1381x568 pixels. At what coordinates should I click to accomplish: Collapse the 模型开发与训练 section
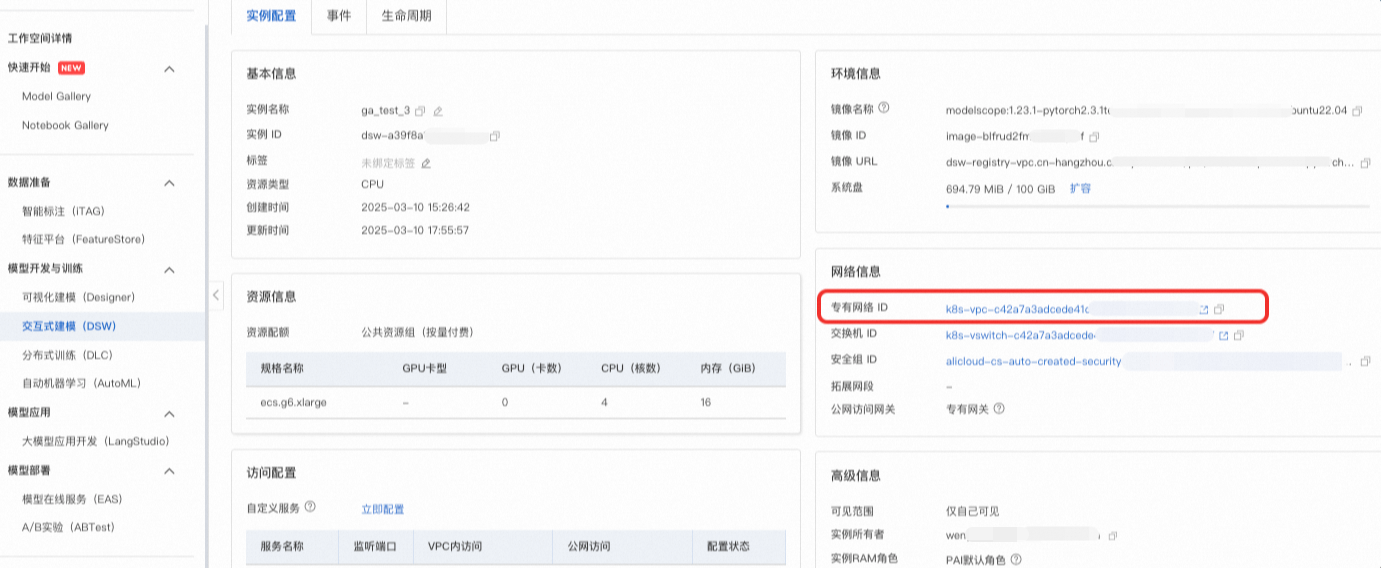tap(169, 269)
